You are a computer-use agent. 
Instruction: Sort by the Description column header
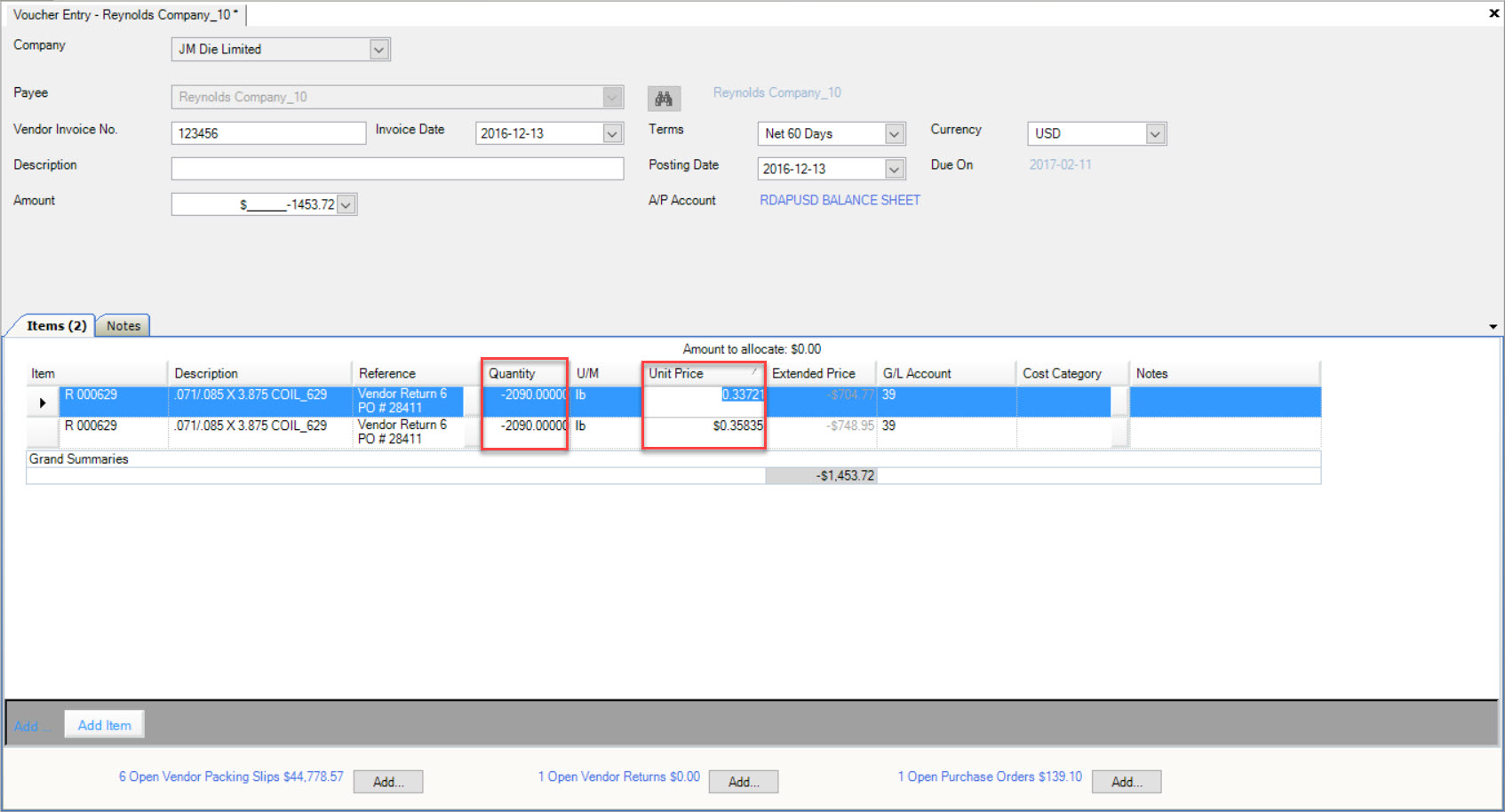(259, 373)
